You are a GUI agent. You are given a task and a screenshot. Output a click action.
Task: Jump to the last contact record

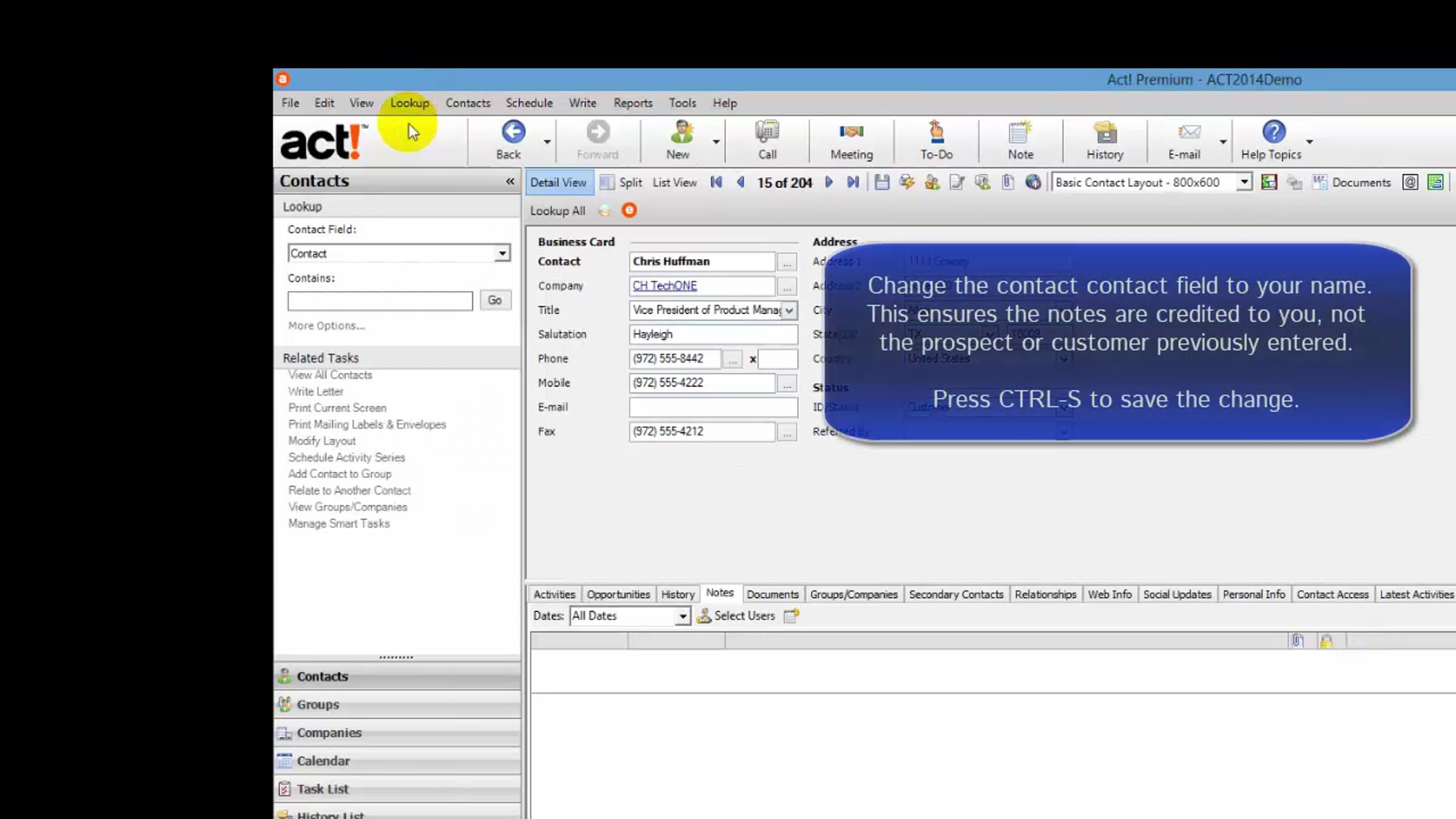coord(853,182)
